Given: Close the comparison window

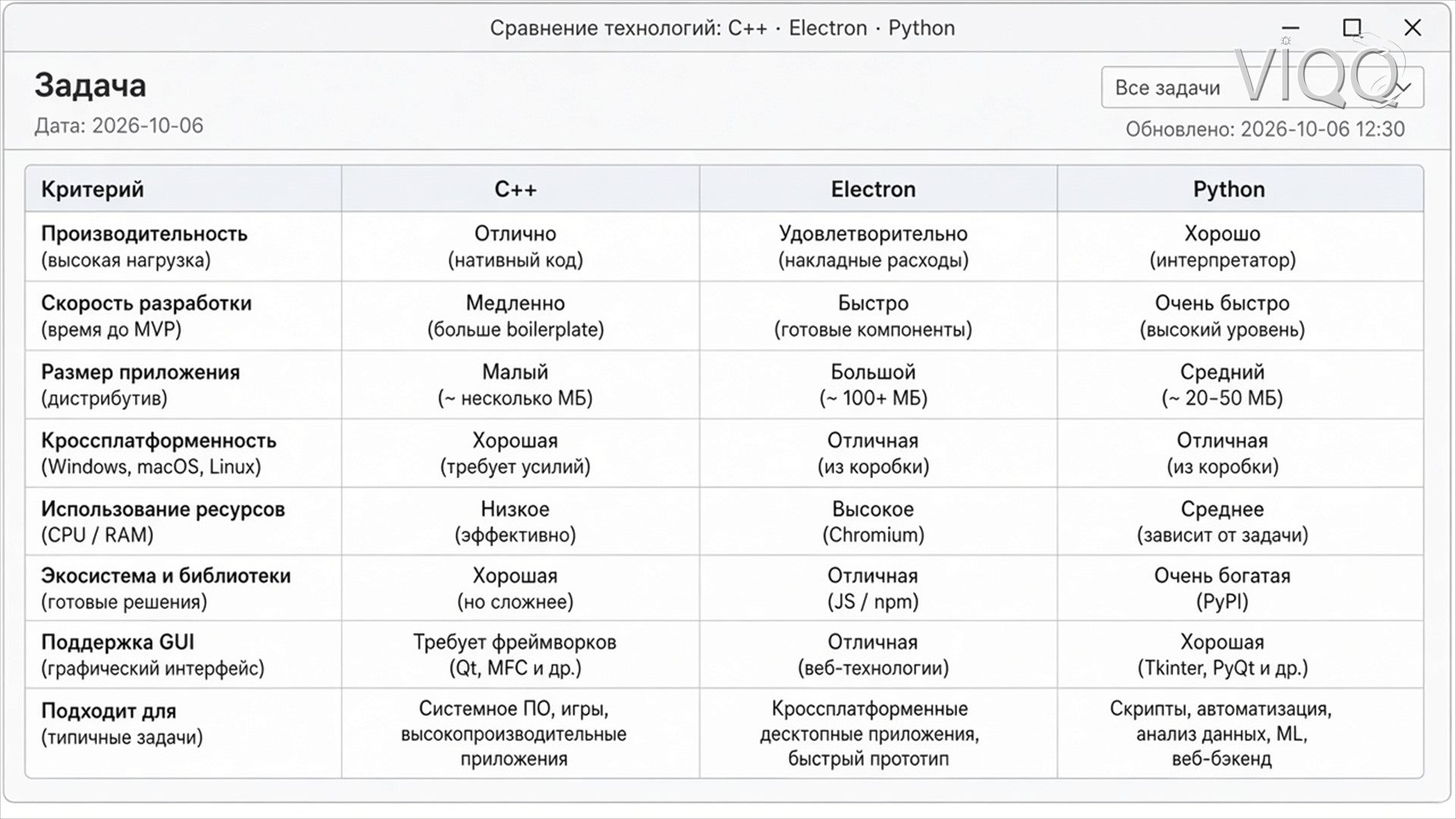Looking at the screenshot, I should coord(1412,28).
